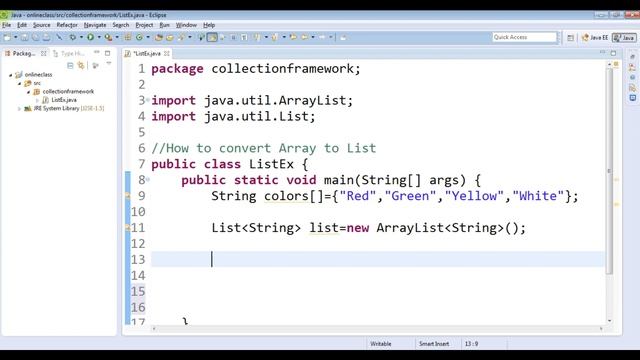Click the Last Edit Location icon
This screenshot has width=640, height=360.
point(293,37)
